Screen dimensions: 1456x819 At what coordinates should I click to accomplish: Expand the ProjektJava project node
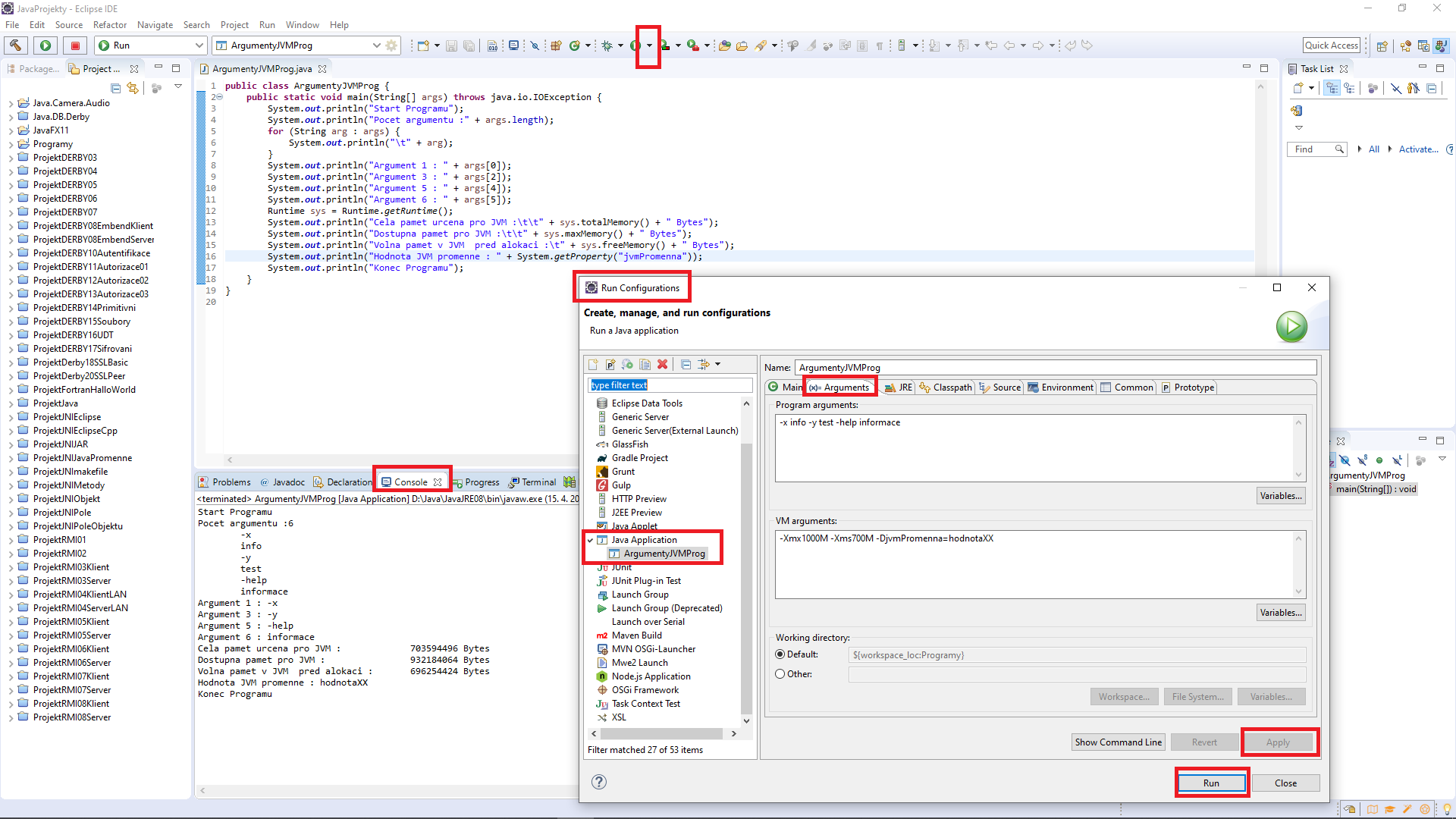point(11,403)
